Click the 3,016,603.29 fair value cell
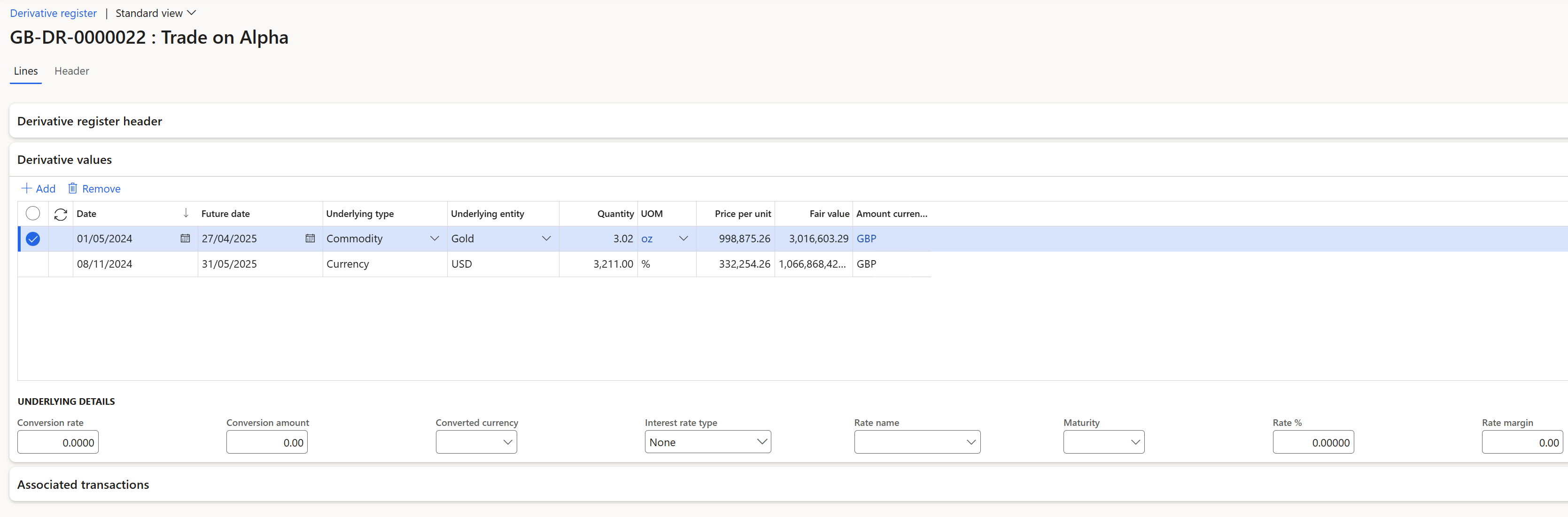This screenshot has width=1568, height=517. tap(813, 239)
